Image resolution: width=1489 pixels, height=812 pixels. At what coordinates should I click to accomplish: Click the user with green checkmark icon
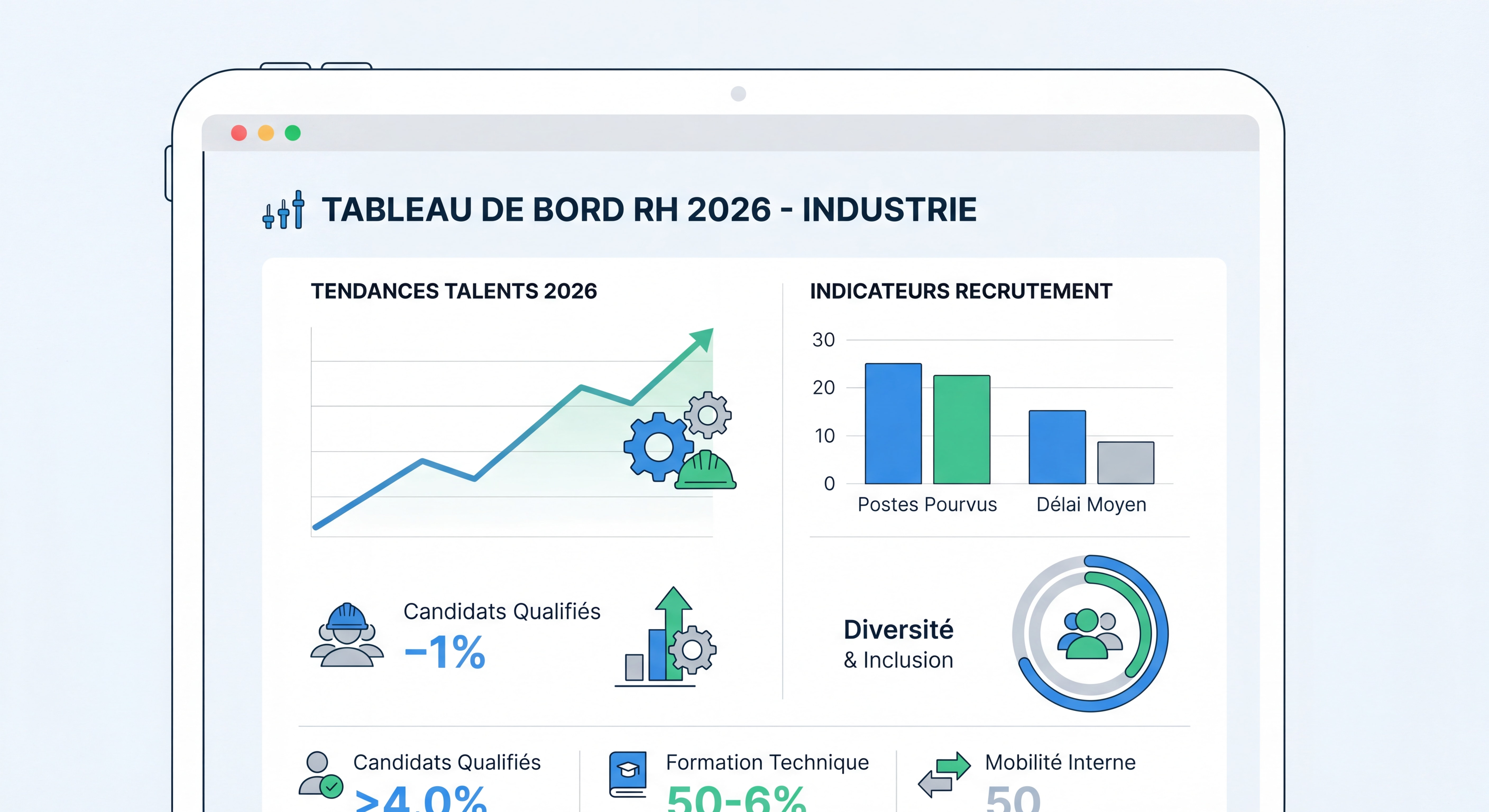[321, 775]
